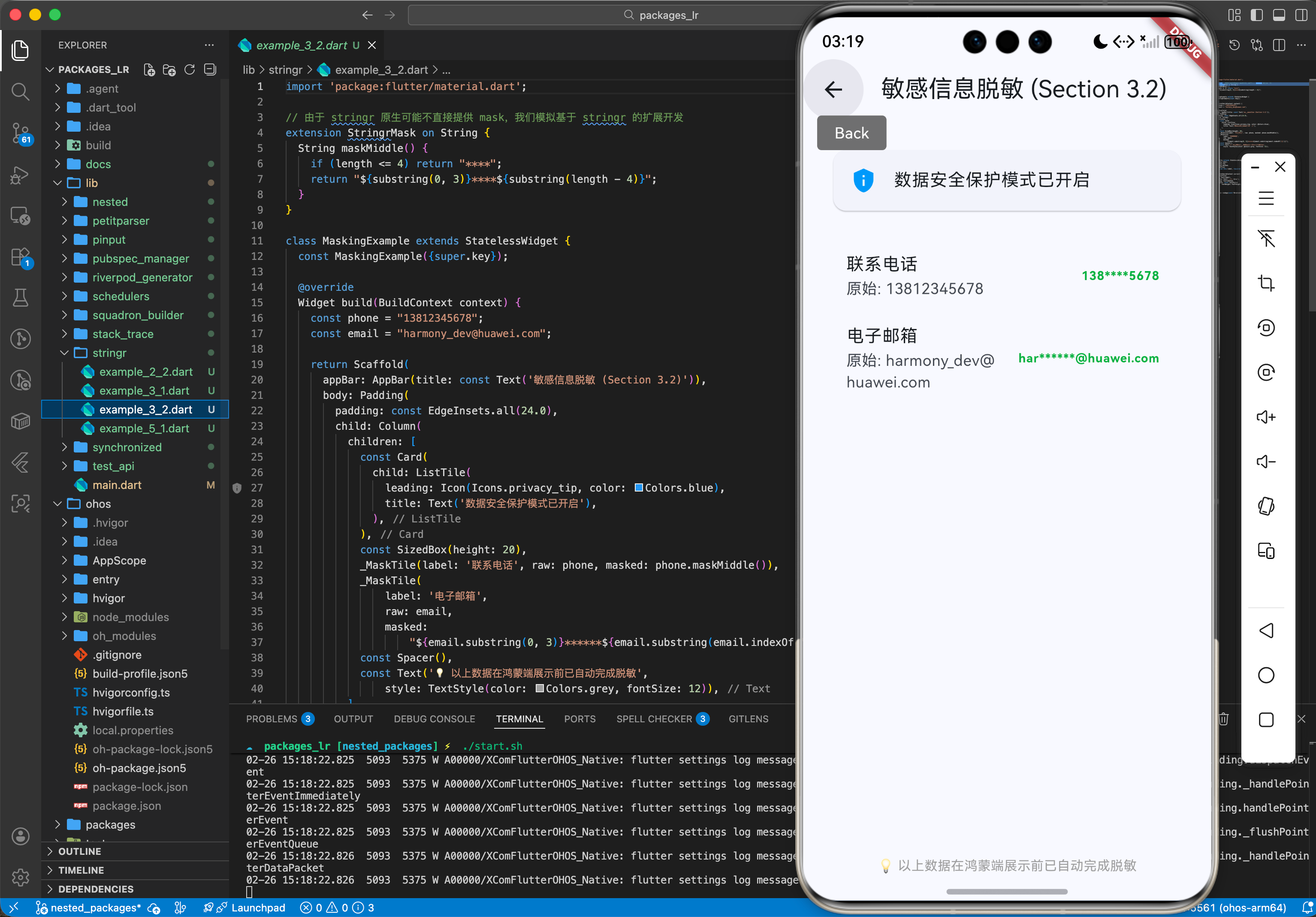This screenshot has width=1316, height=917.
Task: Switch to the PROBLEMS panel tab
Action: click(x=280, y=719)
